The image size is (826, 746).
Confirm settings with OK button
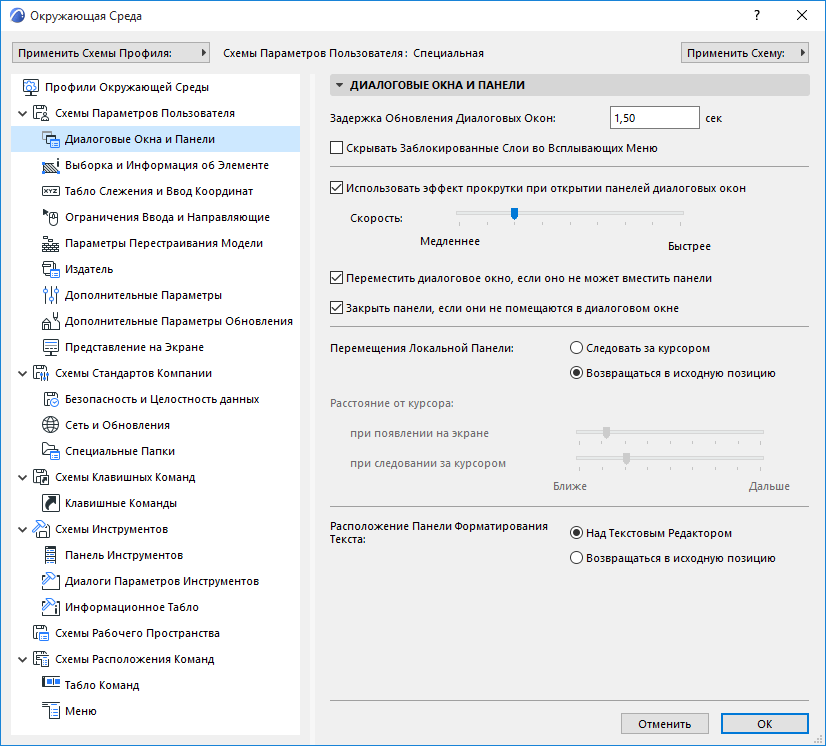tap(764, 724)
